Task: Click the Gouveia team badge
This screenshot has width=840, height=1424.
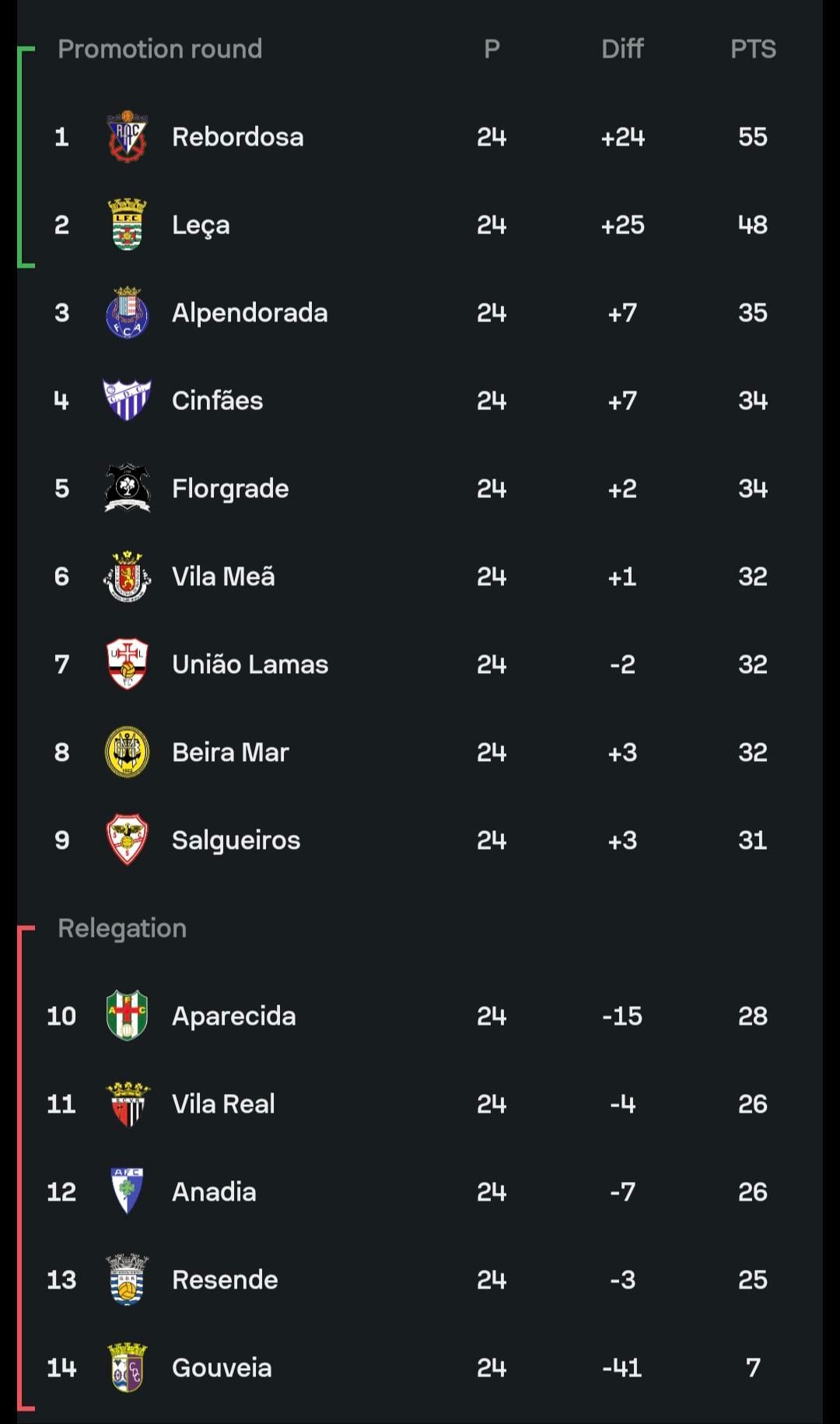Action: click(x=127, y=1367)
